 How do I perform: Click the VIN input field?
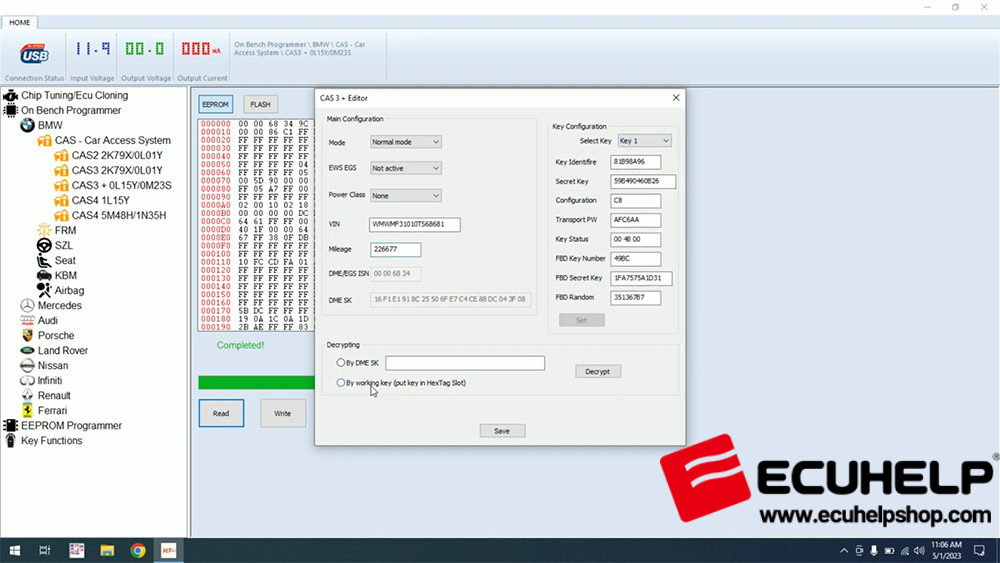pyautogui.click(x=415, y=224)
